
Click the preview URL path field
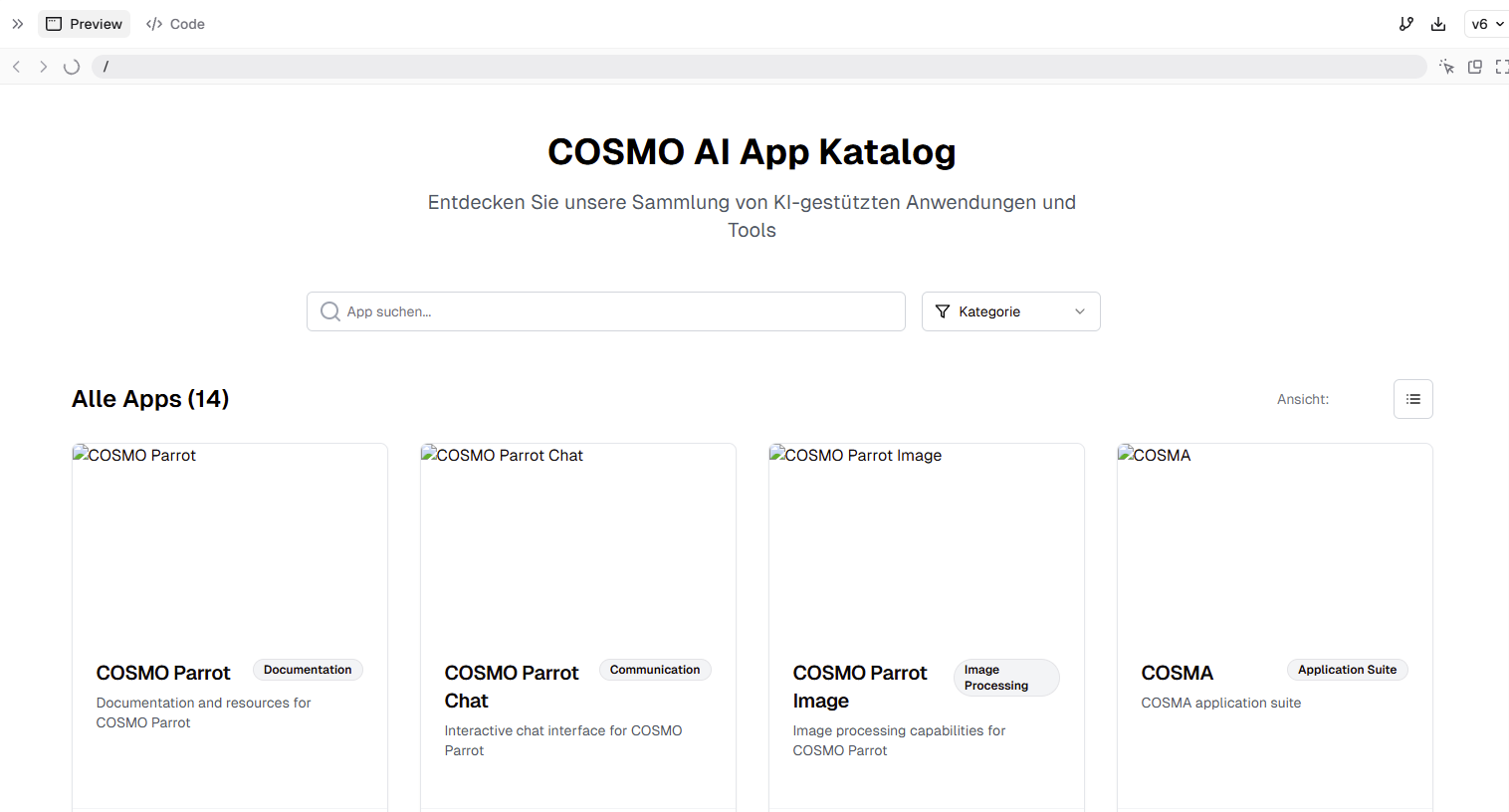756,67
